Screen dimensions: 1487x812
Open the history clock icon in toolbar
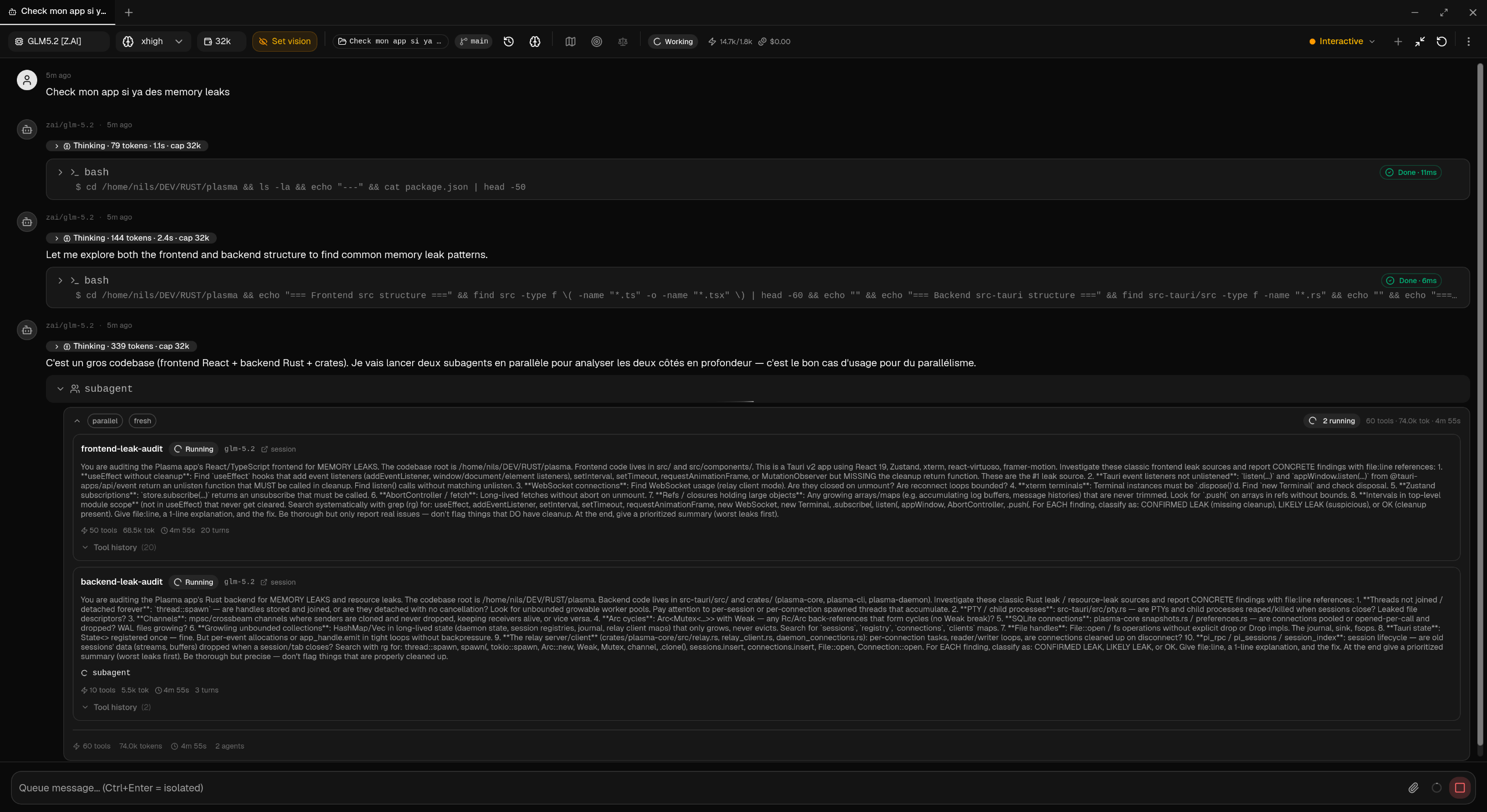coord(509,41)
